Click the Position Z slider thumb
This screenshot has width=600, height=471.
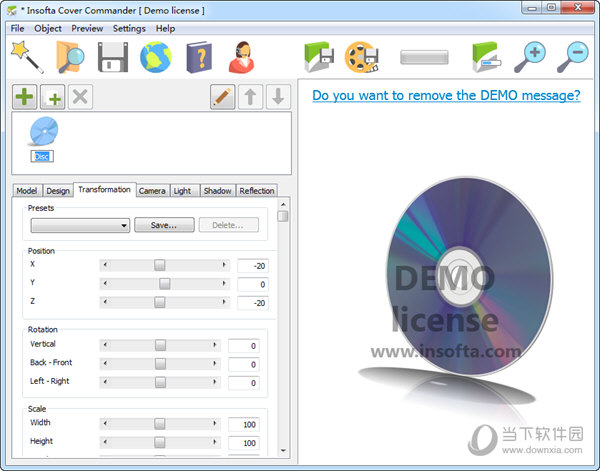(160, 302)
